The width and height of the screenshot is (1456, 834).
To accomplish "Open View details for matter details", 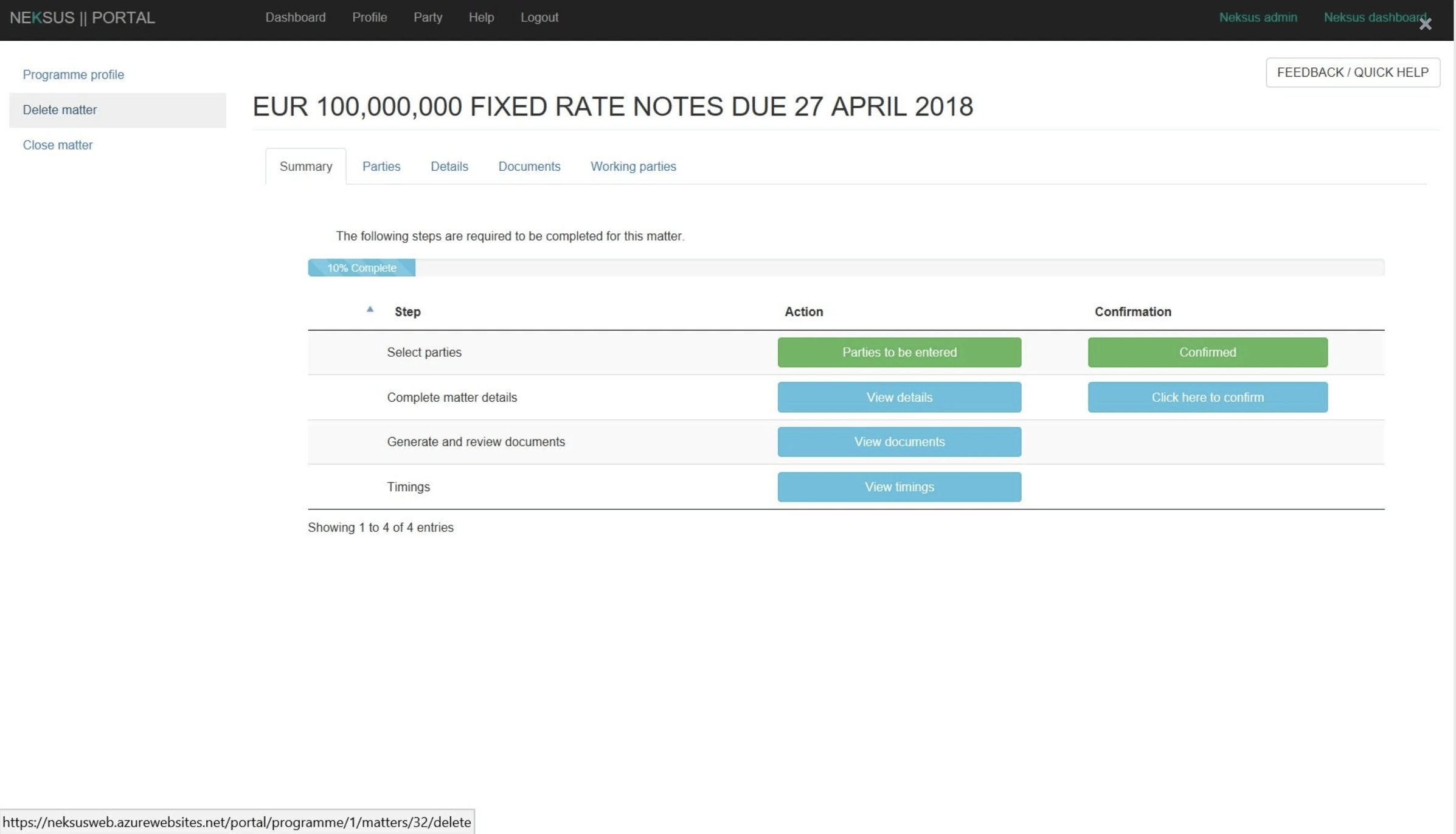I will [900, 398].
